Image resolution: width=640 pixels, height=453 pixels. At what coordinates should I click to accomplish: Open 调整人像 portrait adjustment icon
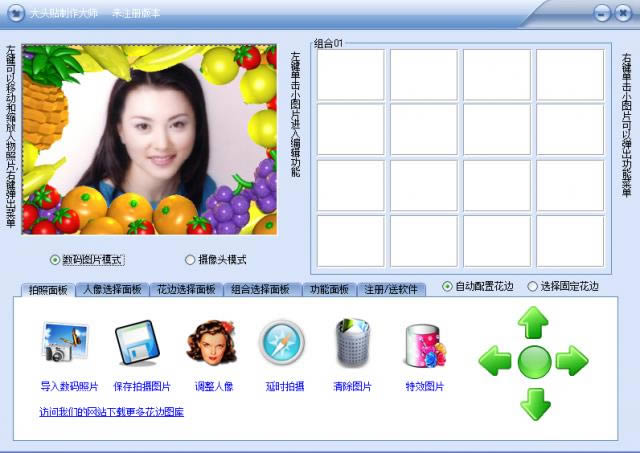coord(211,343)
